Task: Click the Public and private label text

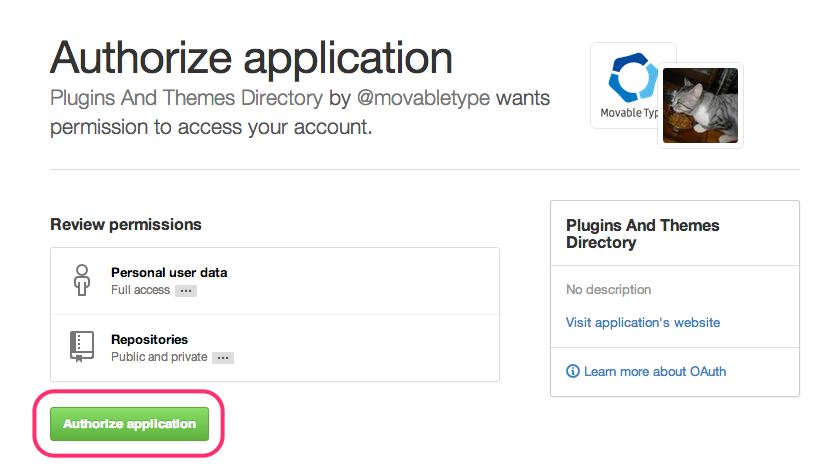Action: click(159, 357)
